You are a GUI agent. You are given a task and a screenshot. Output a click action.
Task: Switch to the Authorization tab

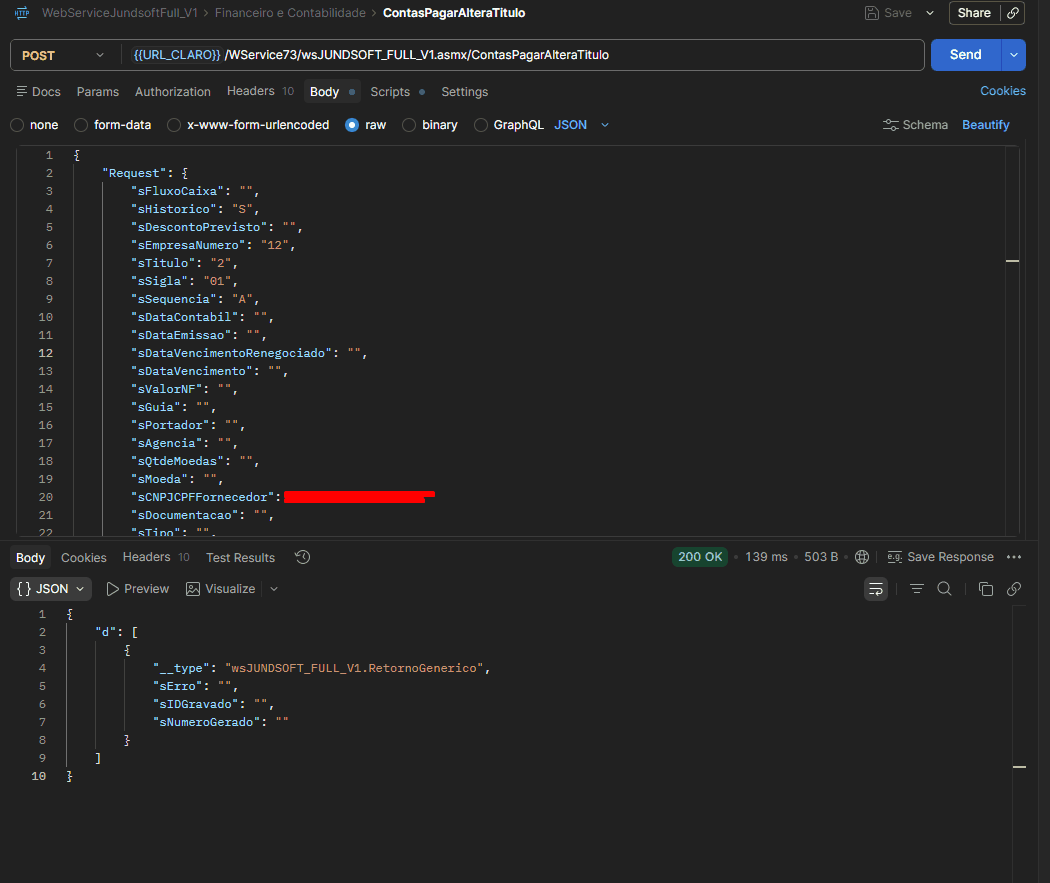tap(173, 92)
